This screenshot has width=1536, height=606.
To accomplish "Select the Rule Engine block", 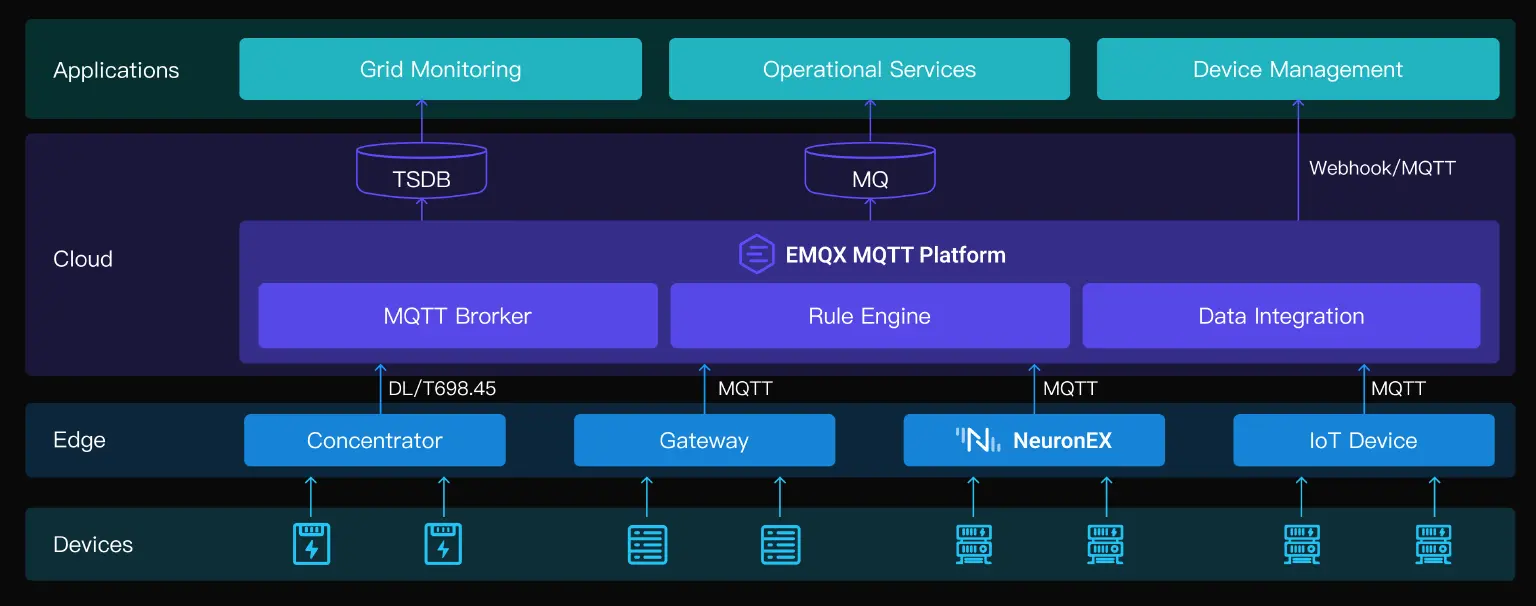I will pos(869,316).
